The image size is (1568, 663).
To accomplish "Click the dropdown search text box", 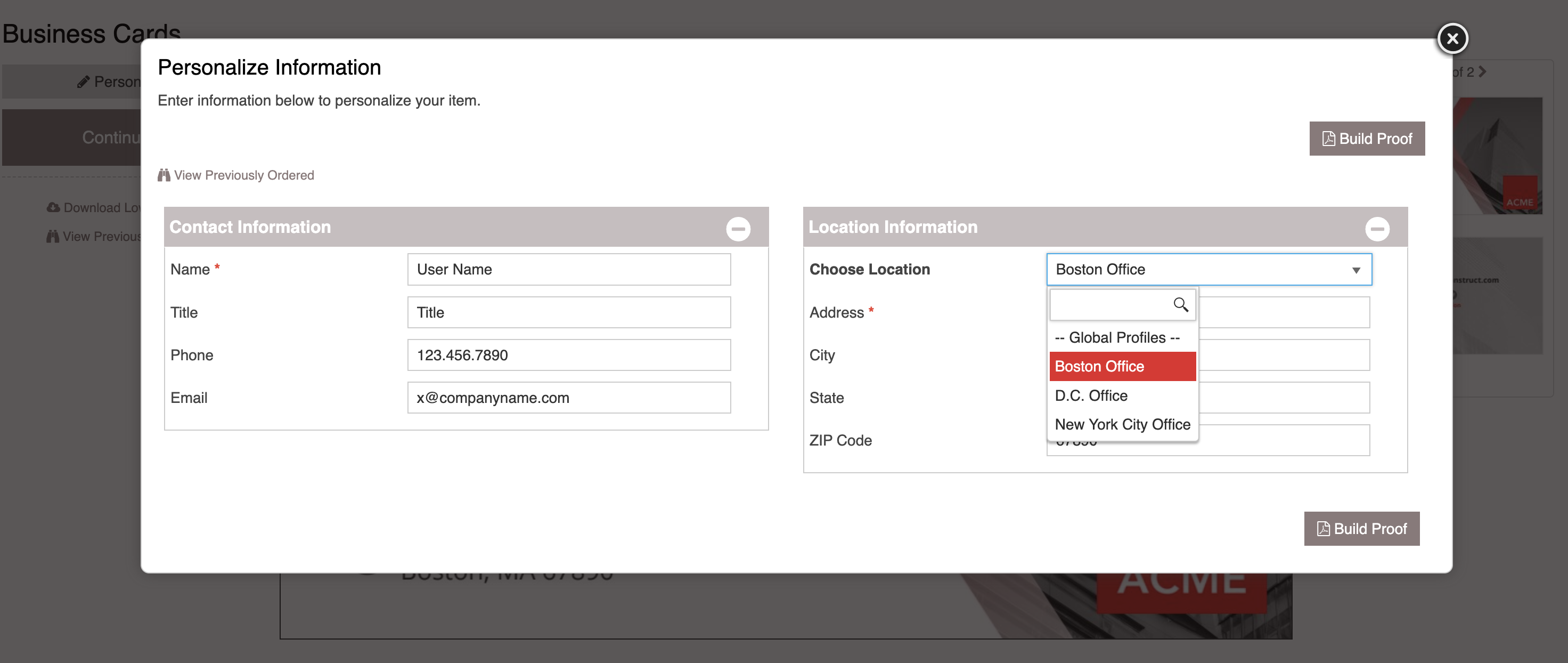I will (x=1122, y=305).
